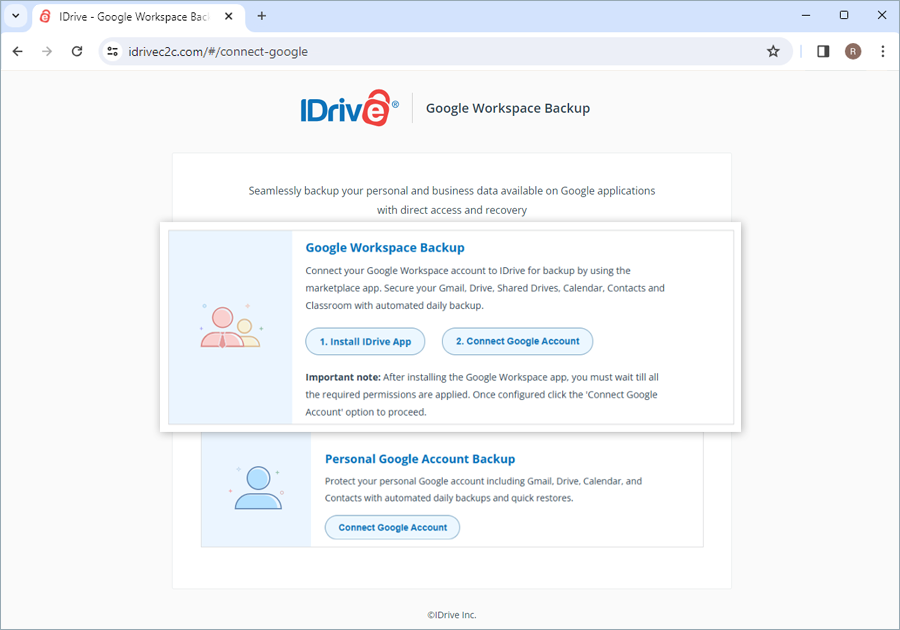Click the 1. Install IDrive App button

tap(365, 341)
